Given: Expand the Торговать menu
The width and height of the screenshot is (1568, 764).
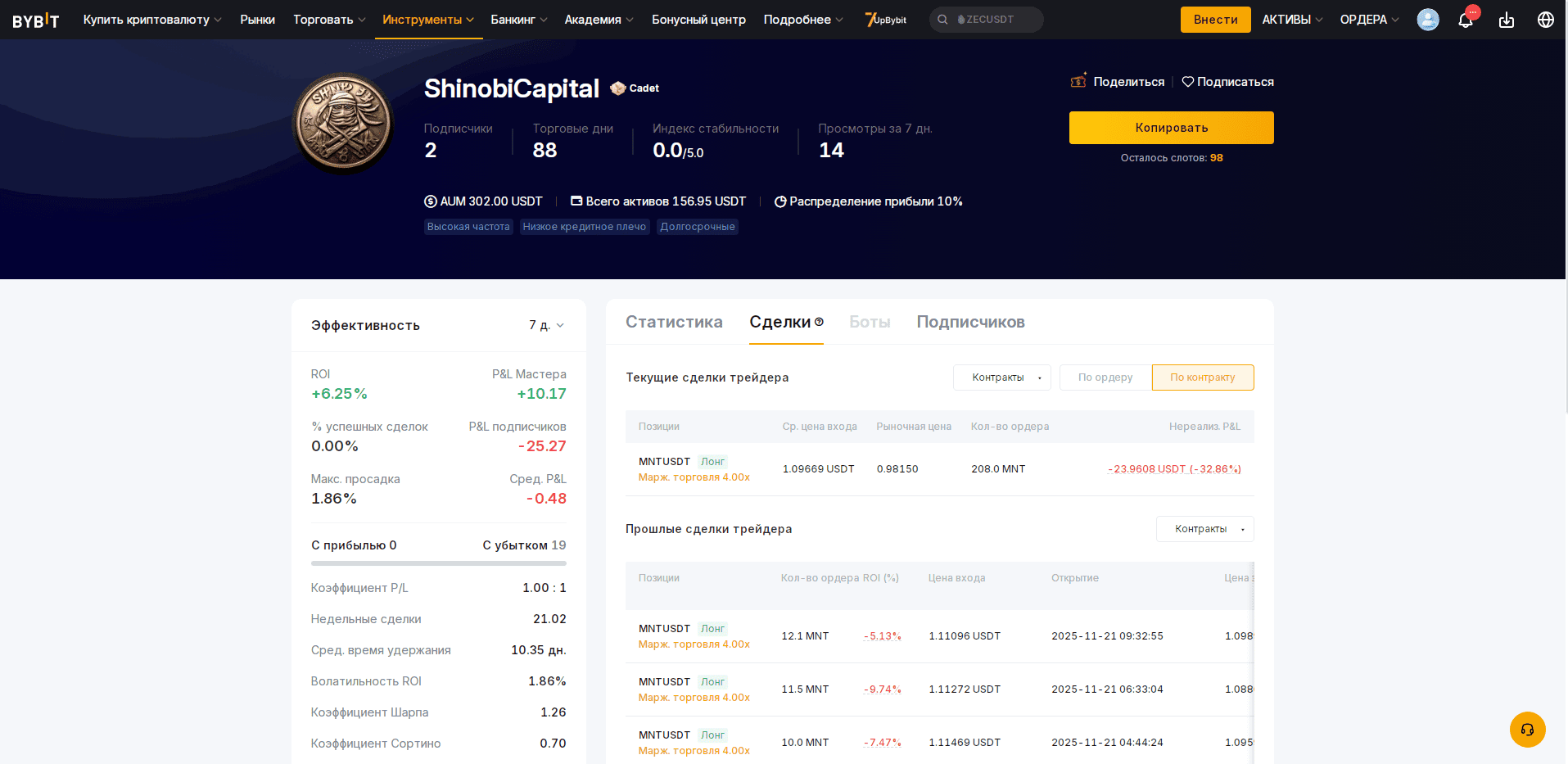Looking at the screenshot, I should tap(329, 20).
